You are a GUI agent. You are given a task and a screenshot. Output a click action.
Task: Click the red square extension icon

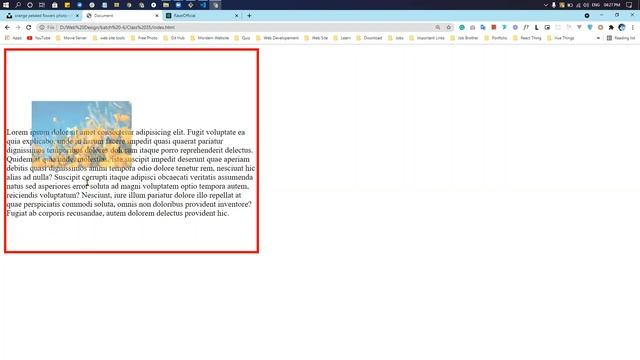point(493,27)
